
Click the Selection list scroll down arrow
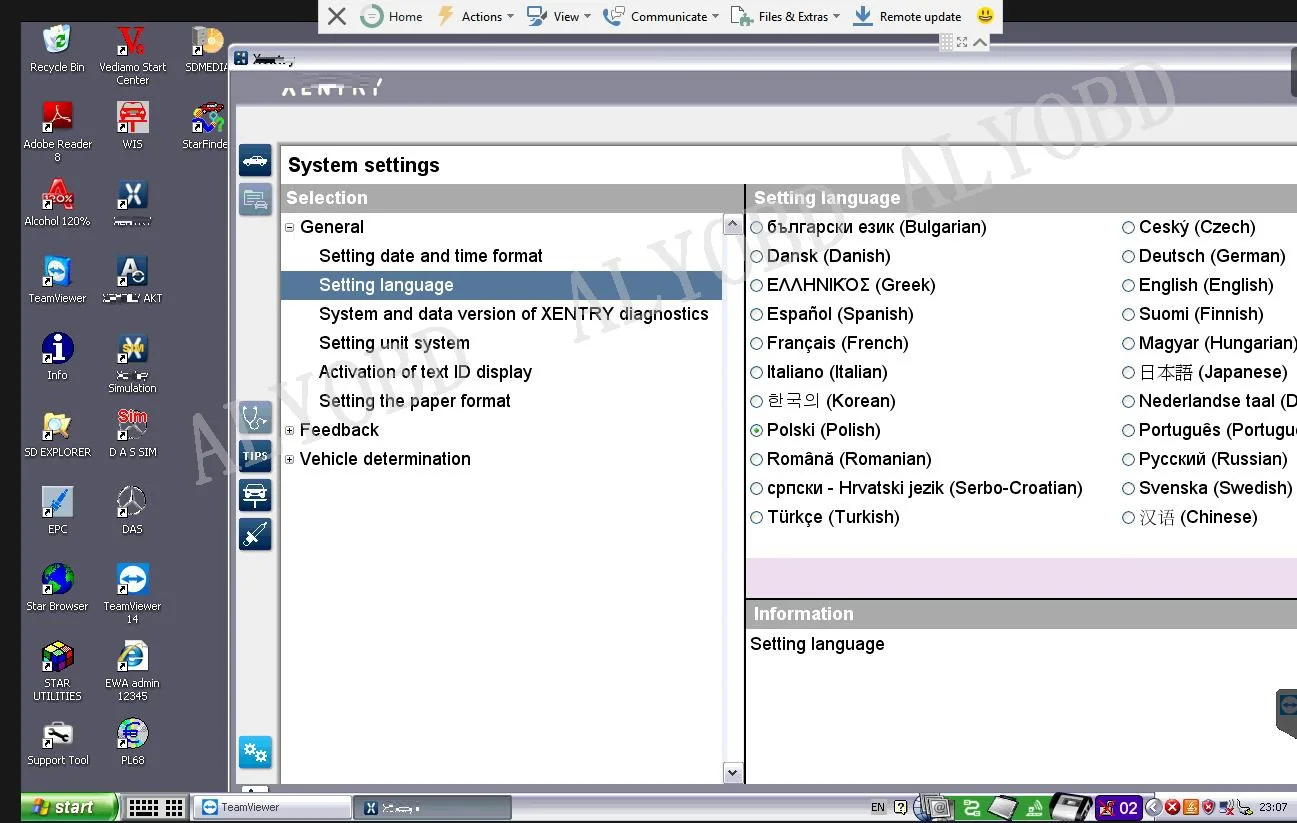click(x=732, y=772)
